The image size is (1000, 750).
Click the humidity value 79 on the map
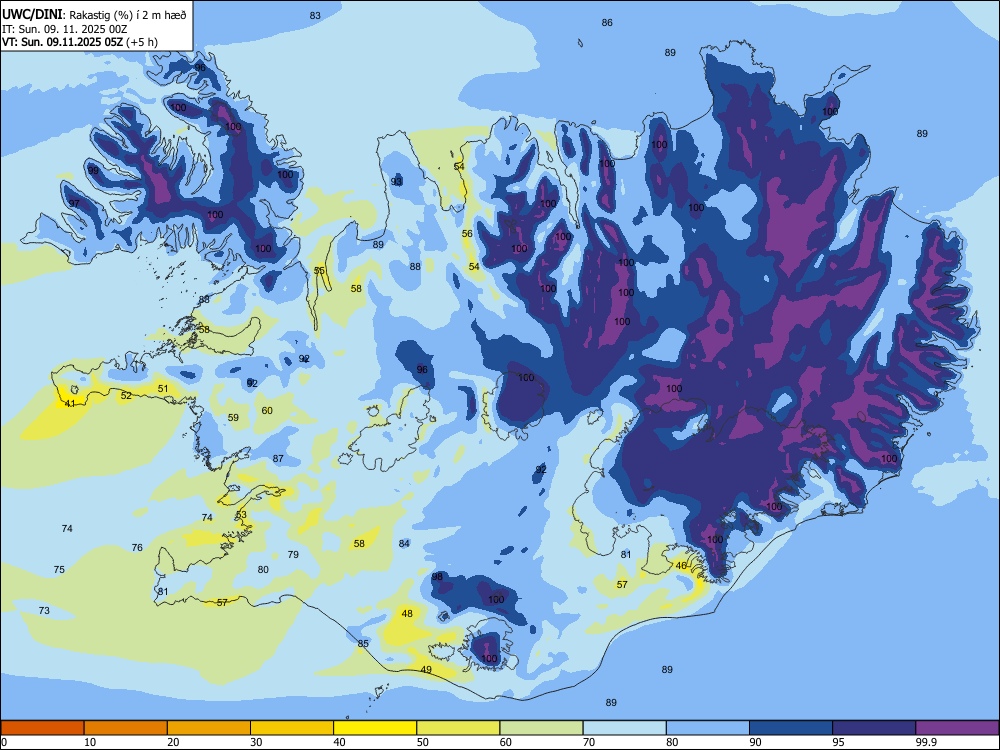[293, 554]
